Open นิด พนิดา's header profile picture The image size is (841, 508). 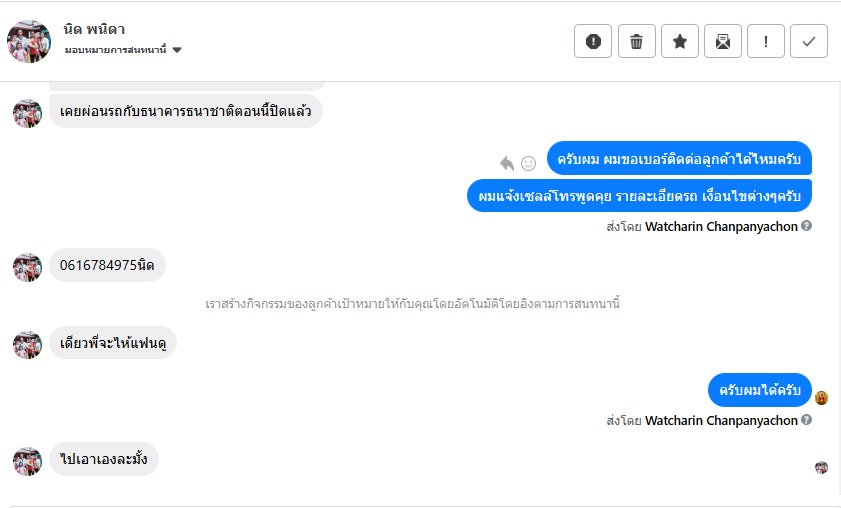coord(29,41)
